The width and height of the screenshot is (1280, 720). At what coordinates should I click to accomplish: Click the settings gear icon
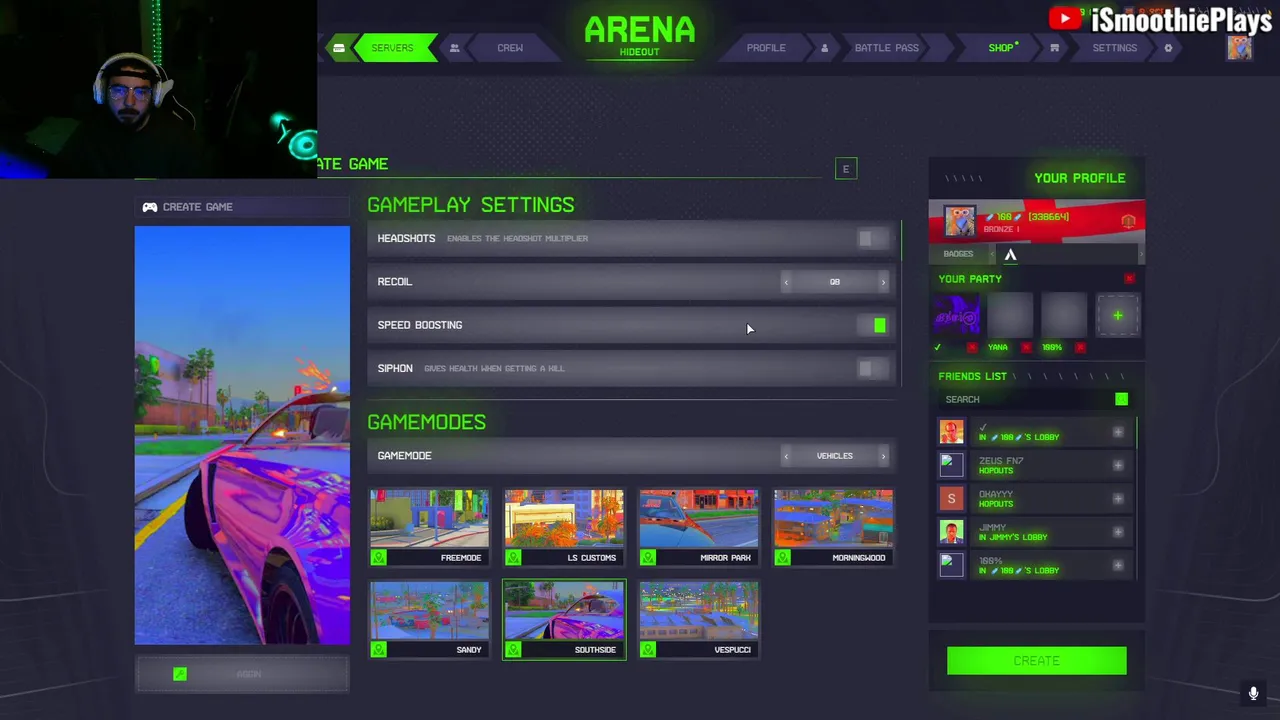click(x=1168, y=48)
